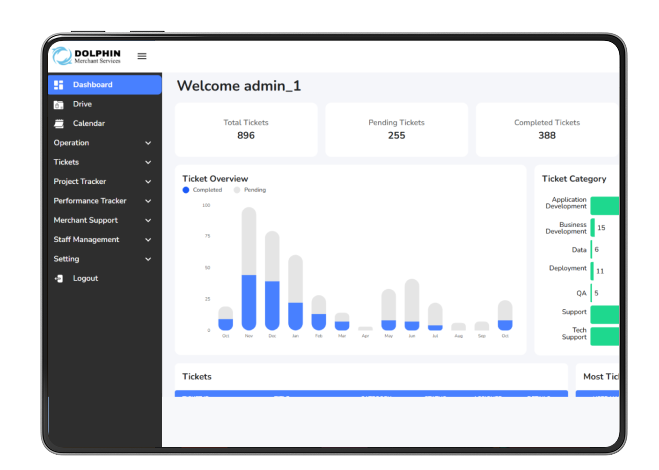The height and width of the screenshot is (470, 659).
Task: Expand the Operation sidebar menu
Action: pyautogui.click(x=104, y=143)
